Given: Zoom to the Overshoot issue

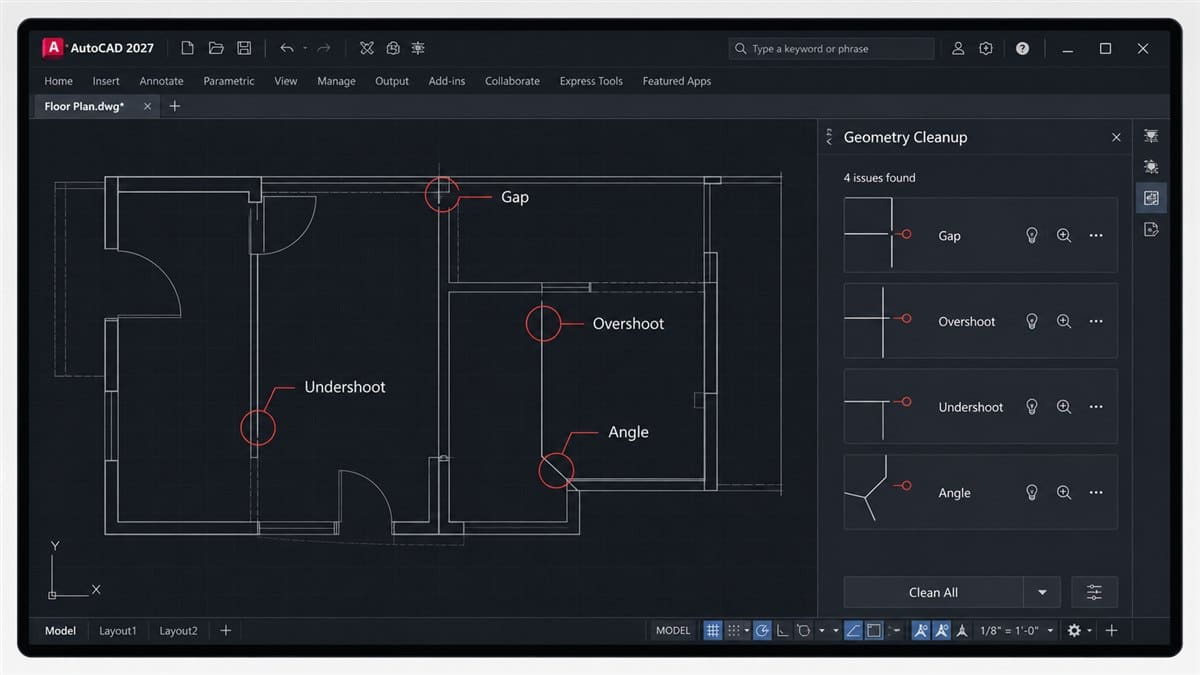Looking at the screenshot, I should coord(1064,321).
